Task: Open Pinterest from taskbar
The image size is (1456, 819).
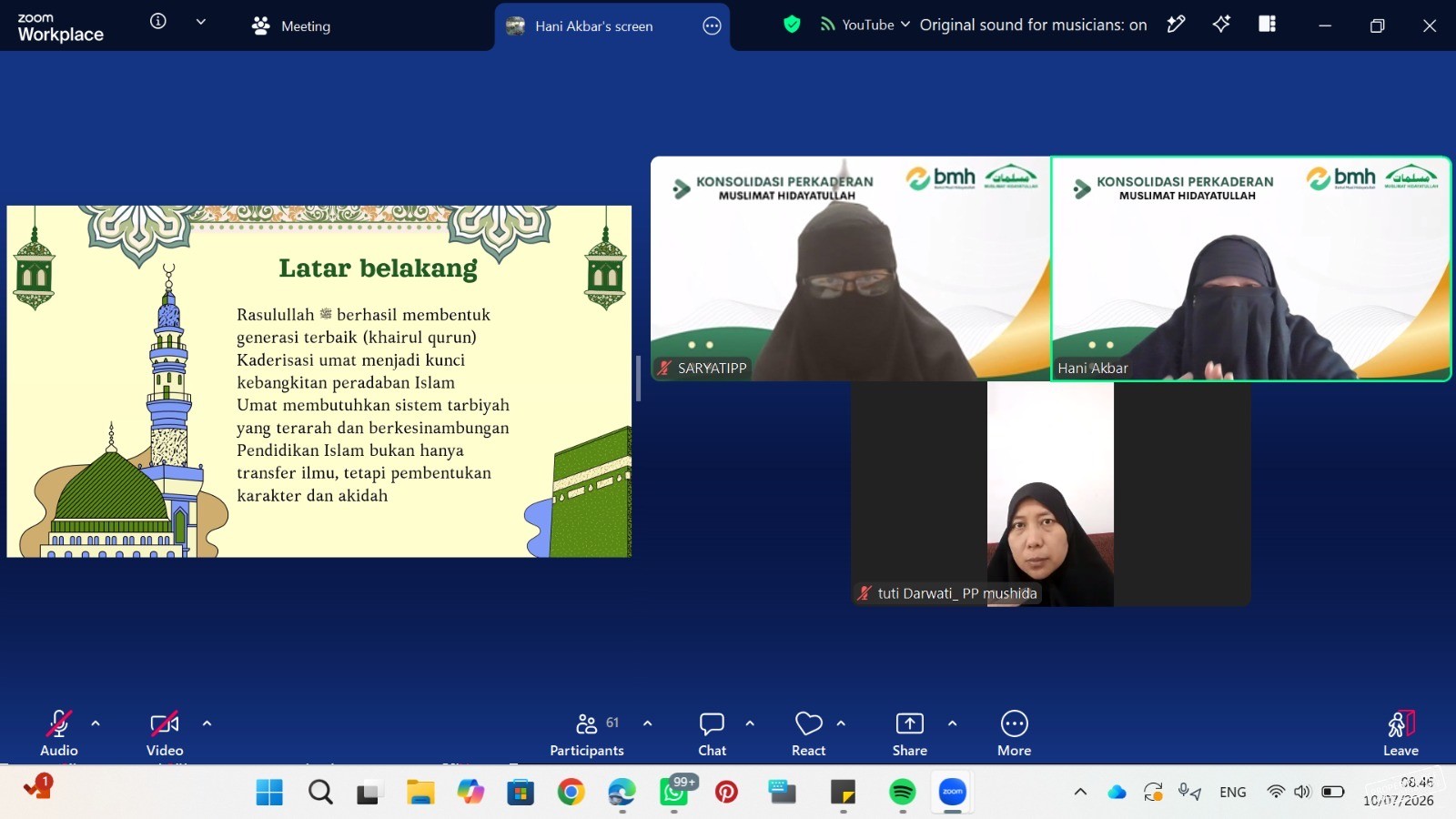Action: click(726, 793)
